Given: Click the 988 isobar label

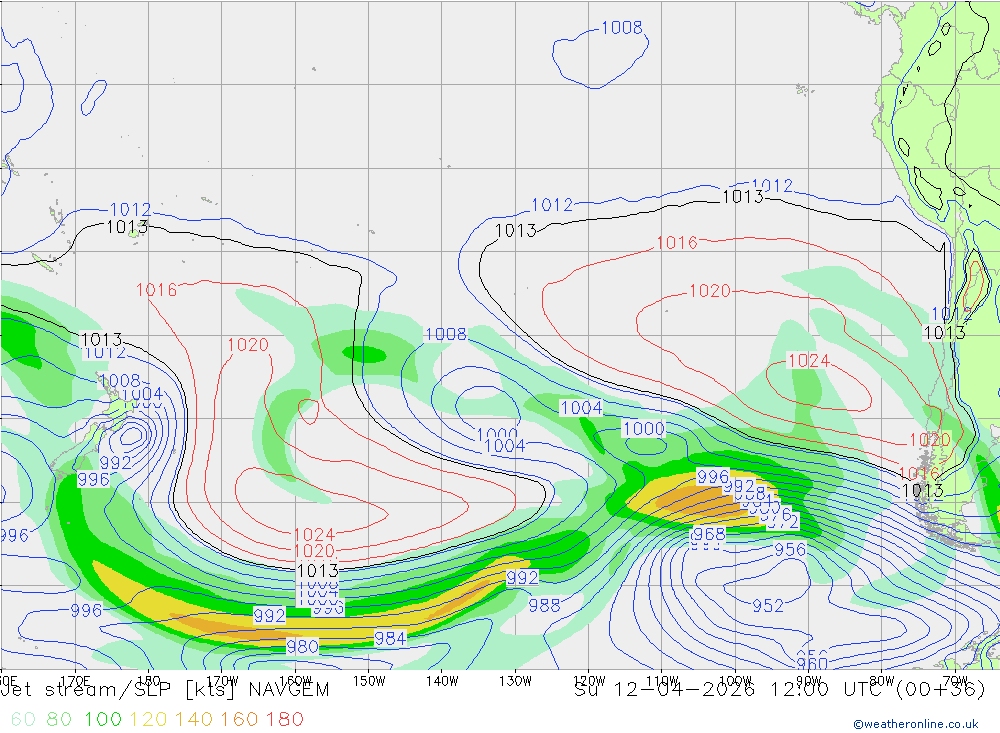Looking at the screenshot, I should (x=545, y=605).
